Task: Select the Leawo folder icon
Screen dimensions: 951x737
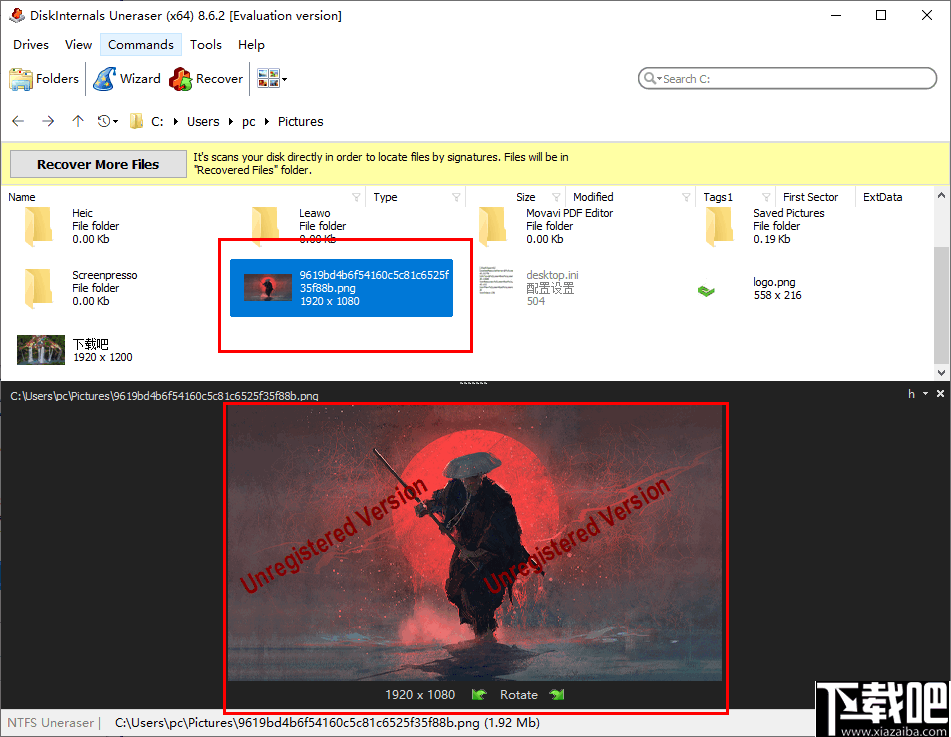Action: (x=266, y=226)
